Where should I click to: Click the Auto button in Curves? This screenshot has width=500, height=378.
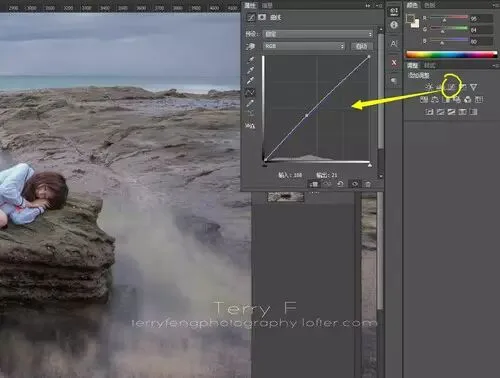[x=362, y=46]
